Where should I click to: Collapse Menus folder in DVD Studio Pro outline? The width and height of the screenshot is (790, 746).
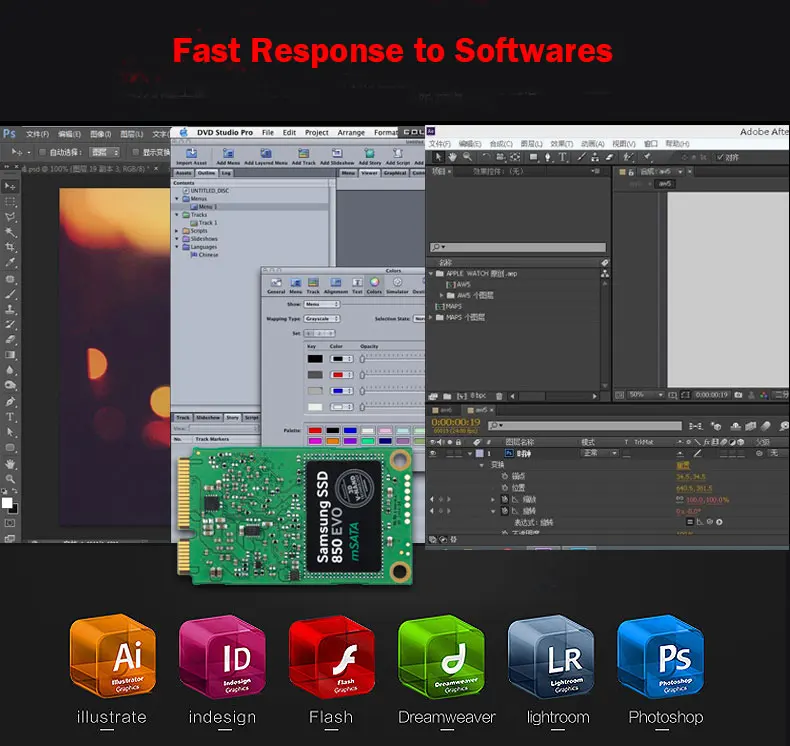pyautogui.click(x=177, y=199)
